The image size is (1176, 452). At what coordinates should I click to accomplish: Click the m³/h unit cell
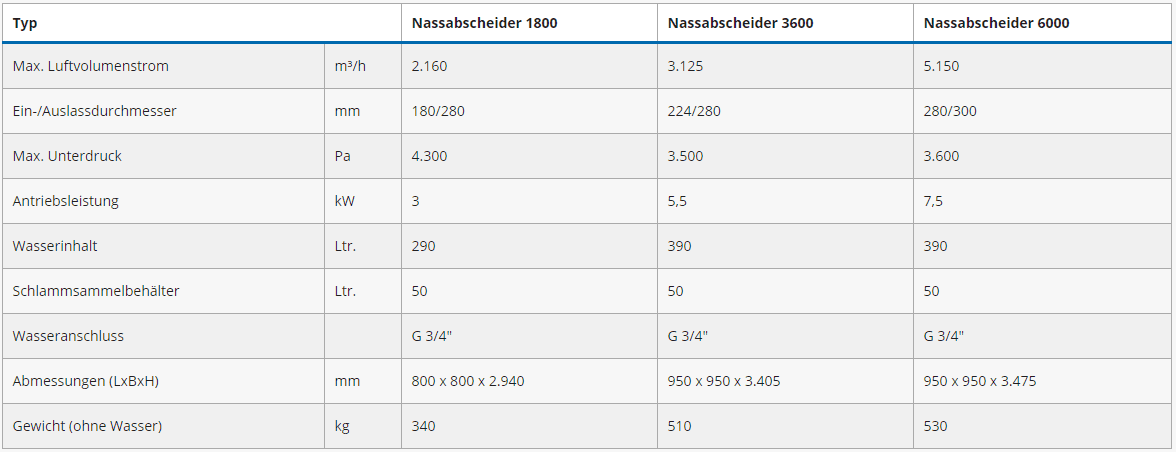click(348, 66)
